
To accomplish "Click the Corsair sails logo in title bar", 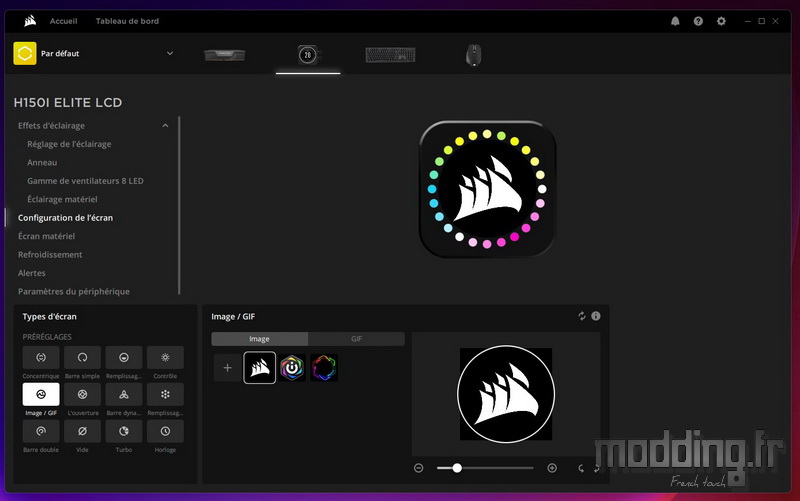I will pyautogui.click(x=30, y=21).
